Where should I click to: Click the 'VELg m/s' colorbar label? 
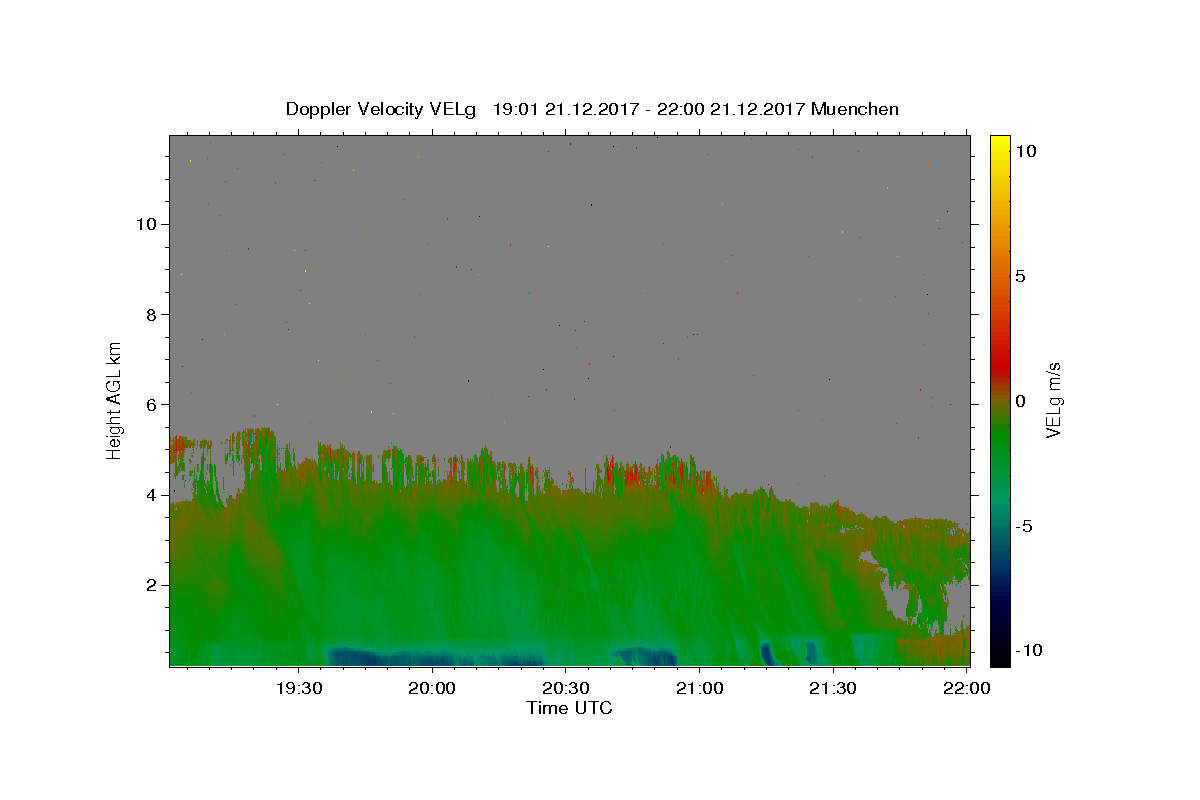pyautogui.click(x=1053, y=400)
